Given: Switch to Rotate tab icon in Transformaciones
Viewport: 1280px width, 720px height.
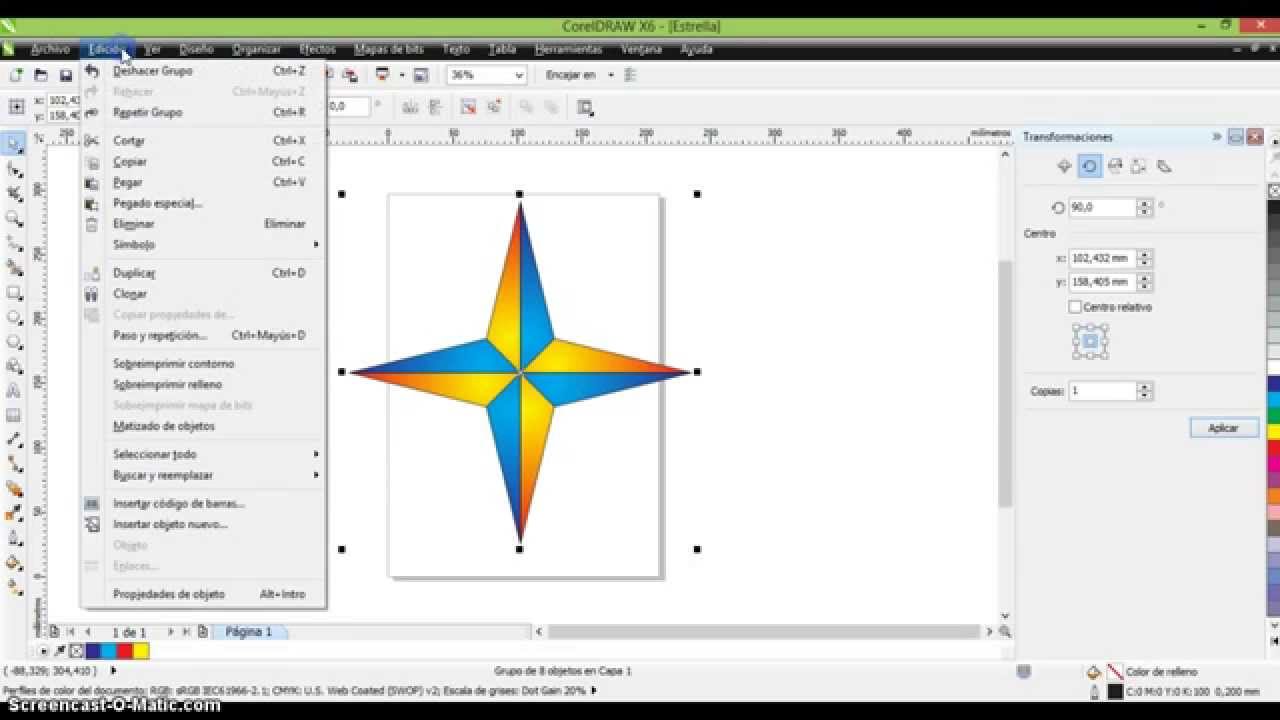Looking at the screenshot, I should point(1089,166).
